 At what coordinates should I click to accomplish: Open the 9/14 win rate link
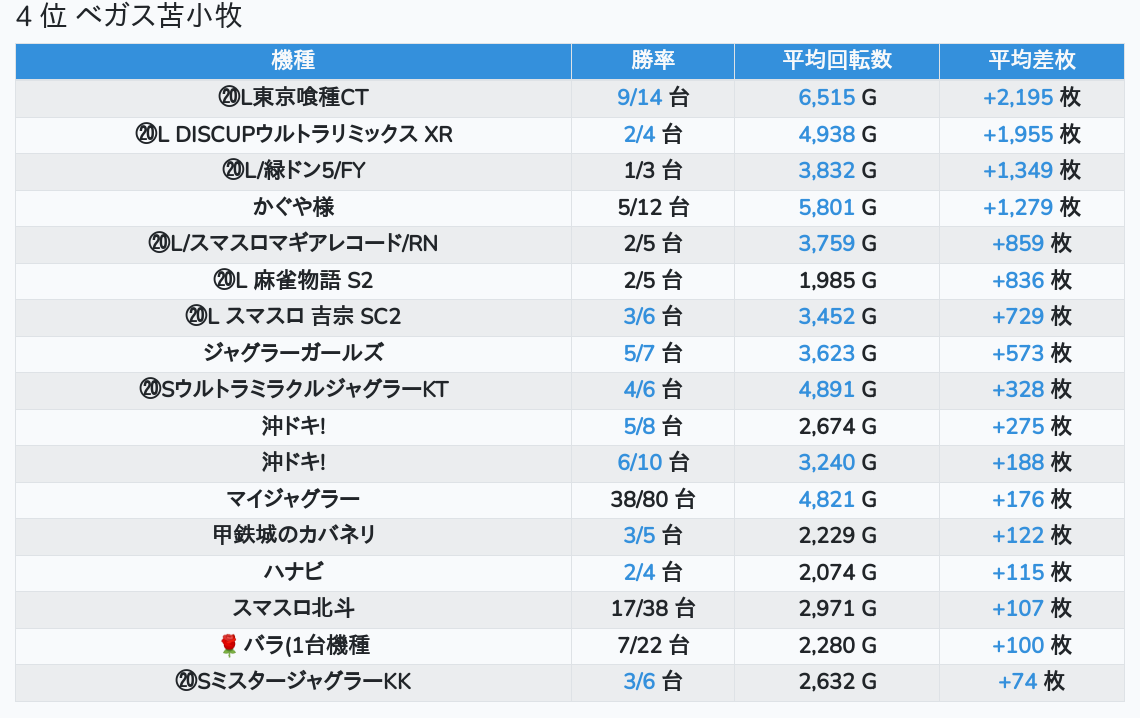640,97
